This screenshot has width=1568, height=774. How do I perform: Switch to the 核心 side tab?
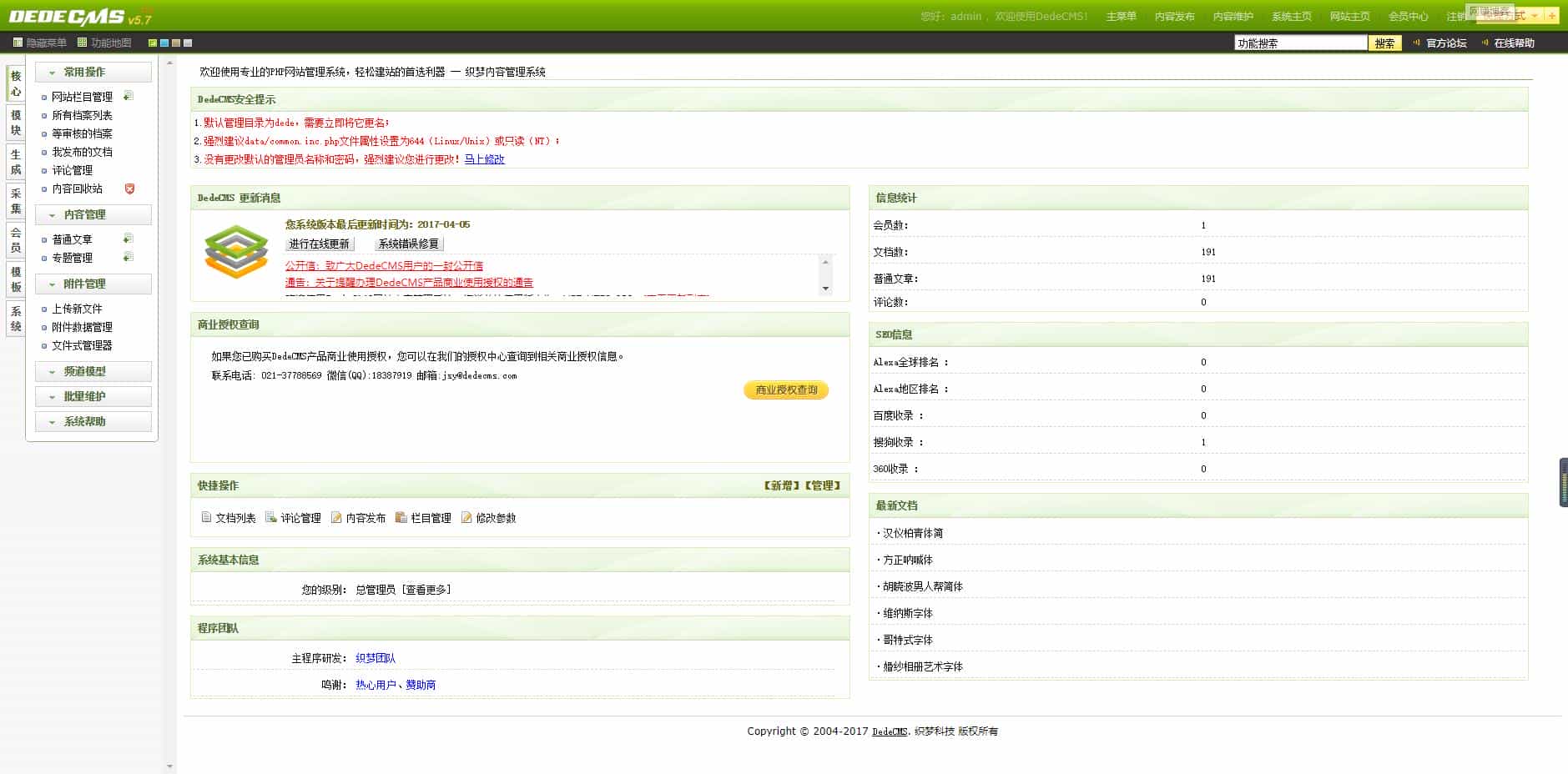pyautogui.click(x=16, y=83)
